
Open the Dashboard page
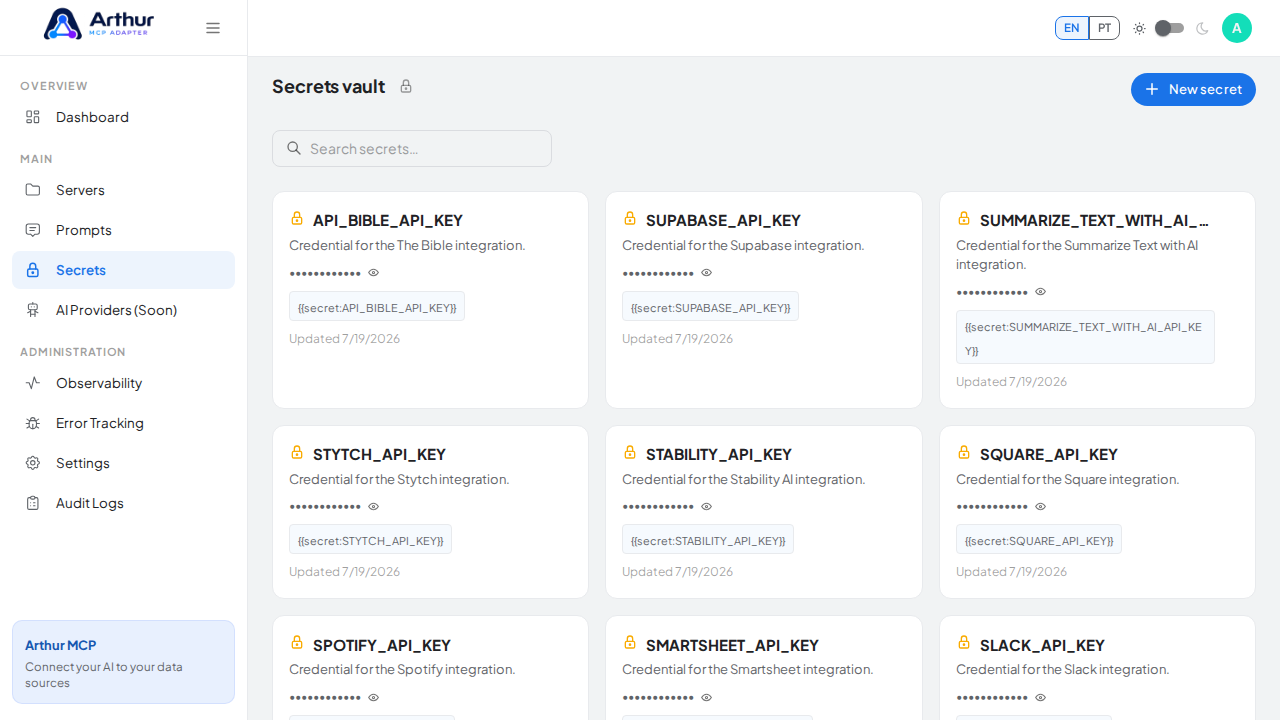(123, 117)
